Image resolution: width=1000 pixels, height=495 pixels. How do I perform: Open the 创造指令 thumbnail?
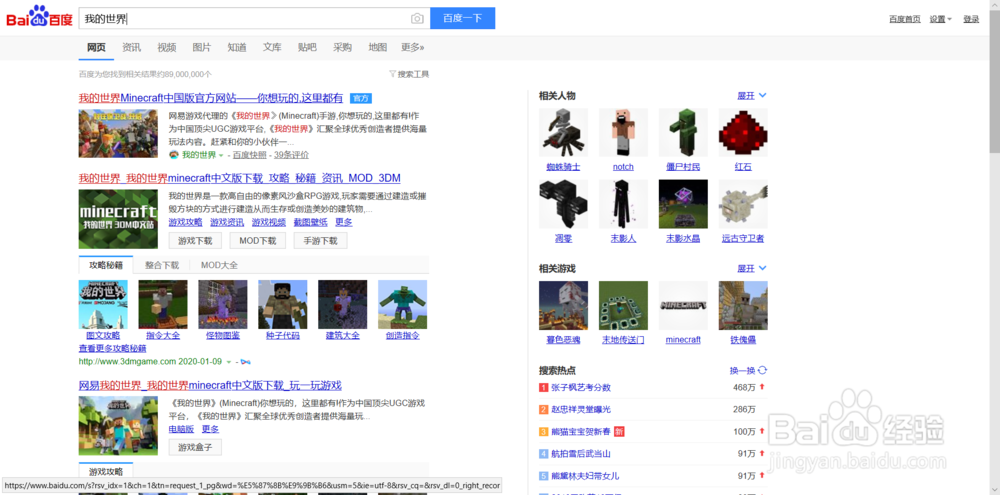pos(402,304)
